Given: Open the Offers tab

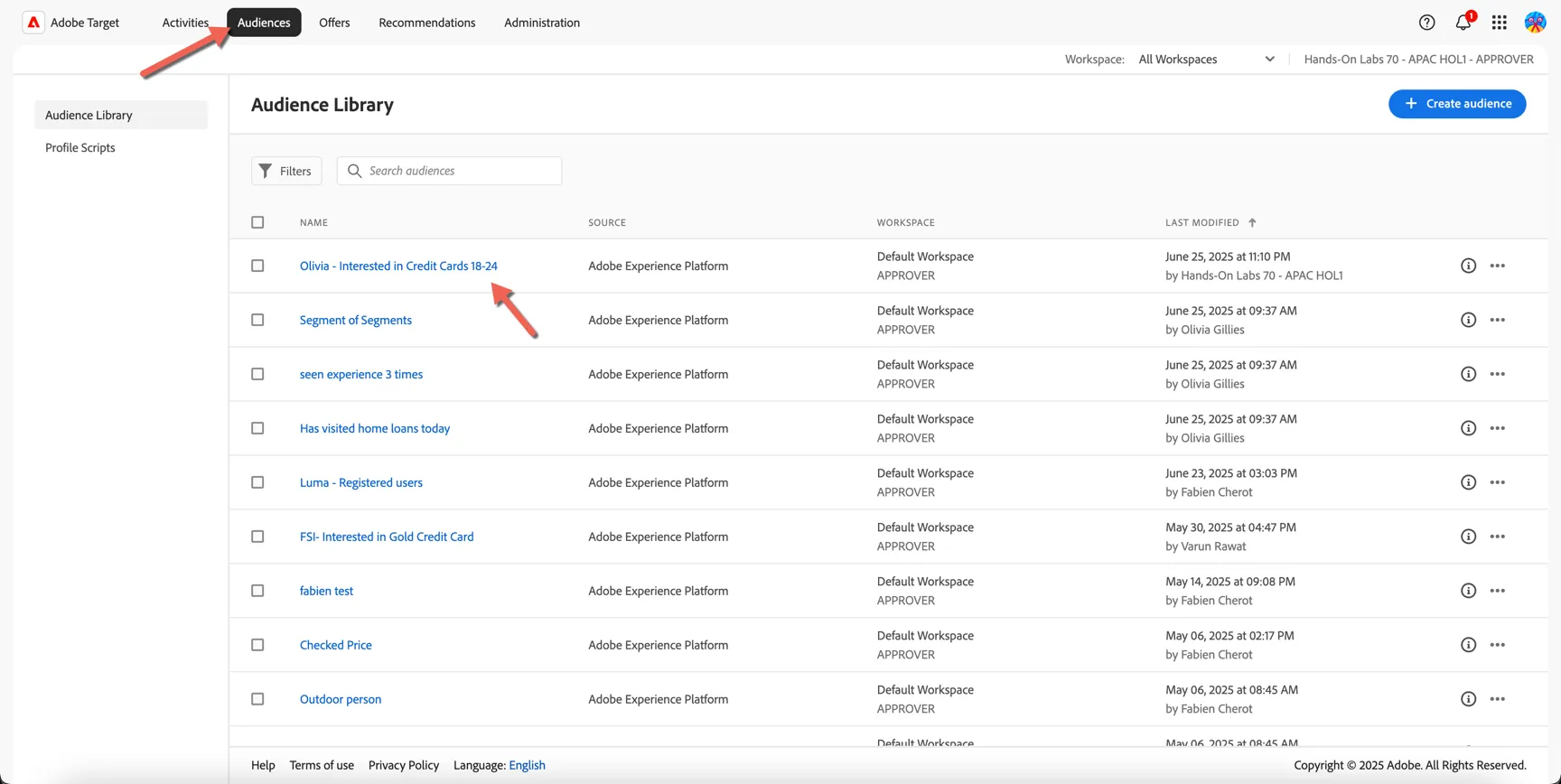Looking at the screenshot, I should (334, 23).
